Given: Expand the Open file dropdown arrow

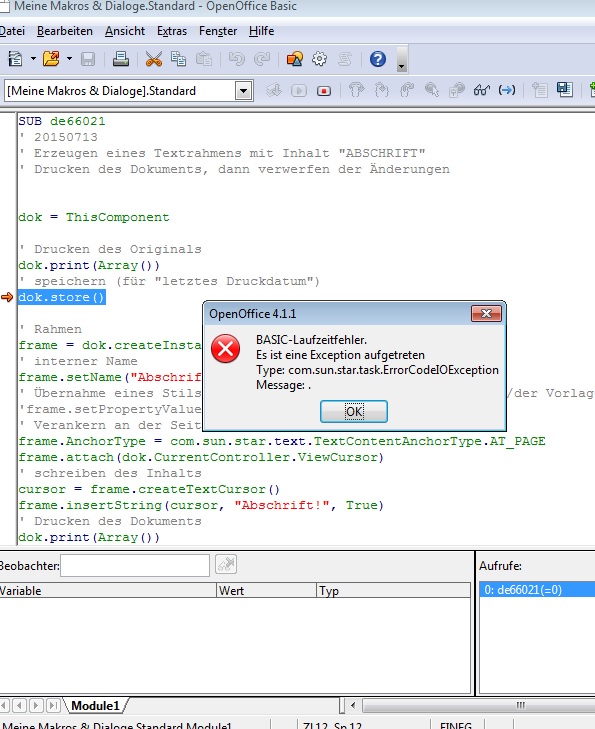Looking at the screenshot, I should point(69,59).
